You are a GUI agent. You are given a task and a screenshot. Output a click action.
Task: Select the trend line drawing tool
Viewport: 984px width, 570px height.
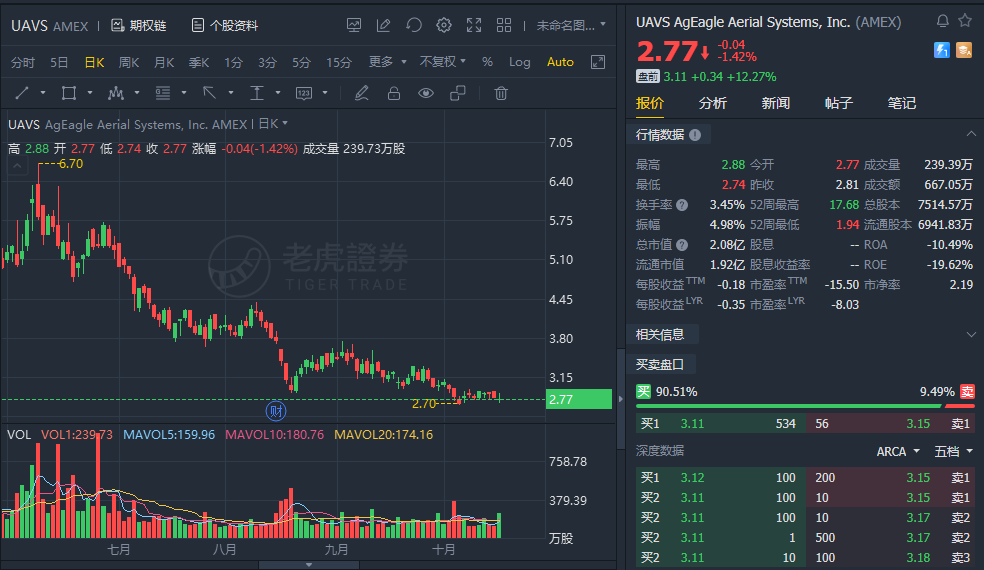point(22,94)
